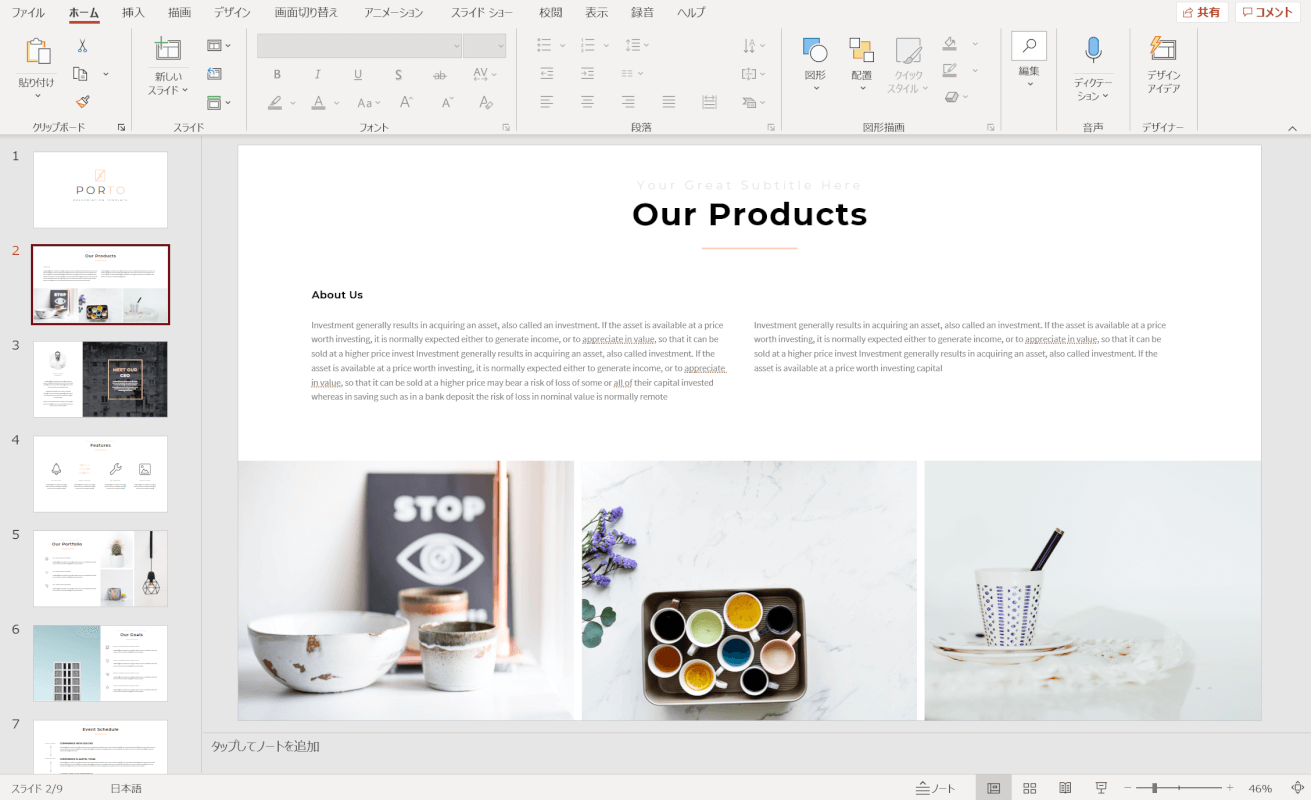Open the font dialog launcher
The image size is (1311, 800).
(x=506, y=128)
